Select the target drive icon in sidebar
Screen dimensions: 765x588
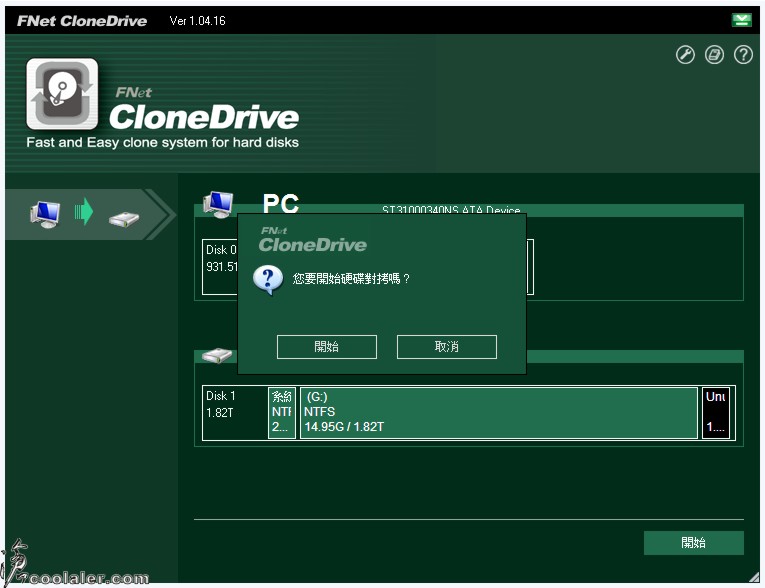[x=123, y=218]
